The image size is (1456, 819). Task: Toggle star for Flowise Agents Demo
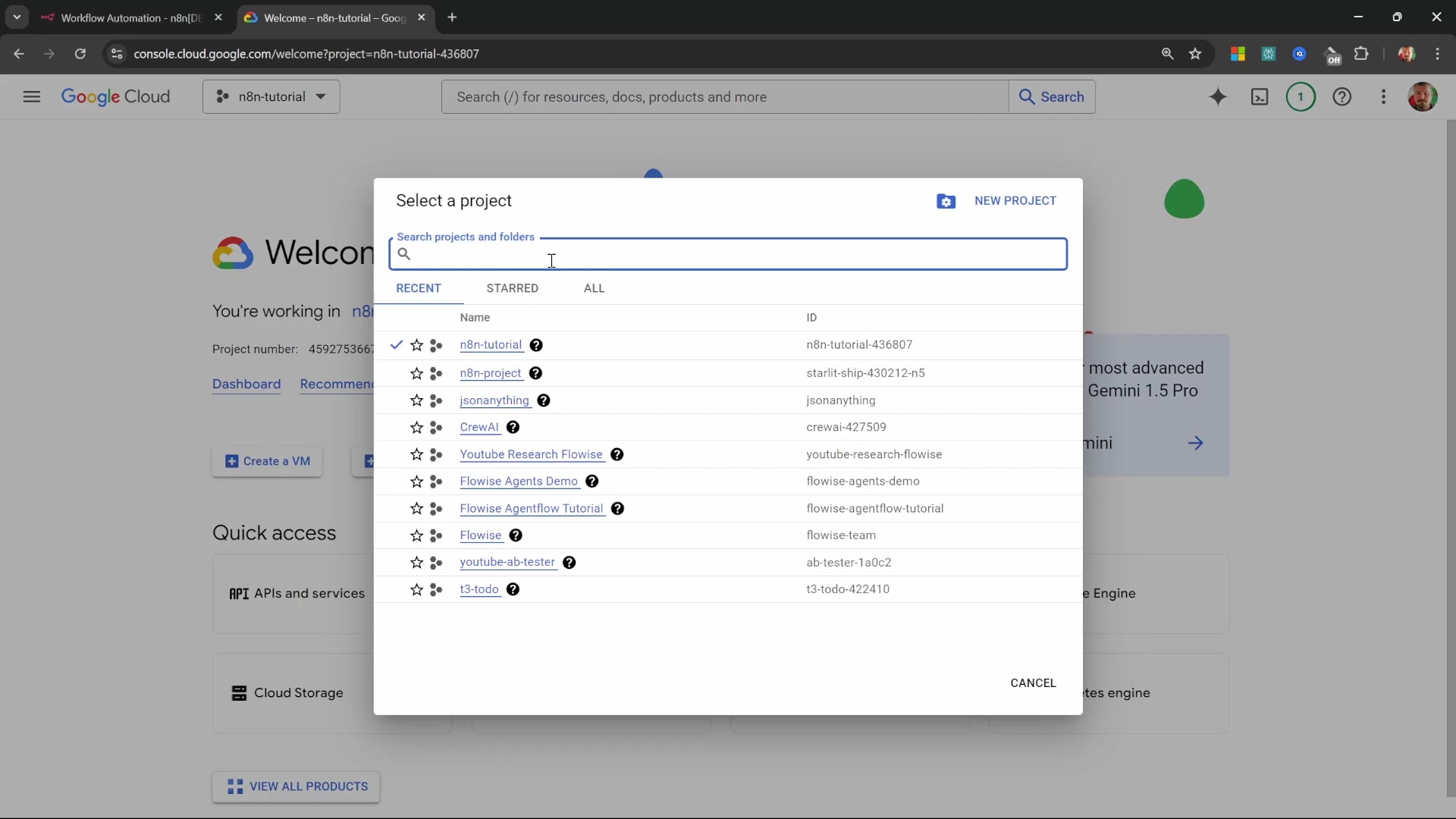[x=416, y=482]
